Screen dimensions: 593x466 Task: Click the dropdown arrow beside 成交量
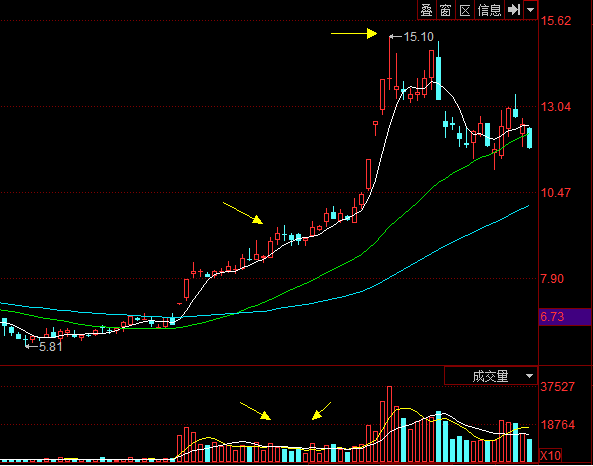tap(529, 376)
